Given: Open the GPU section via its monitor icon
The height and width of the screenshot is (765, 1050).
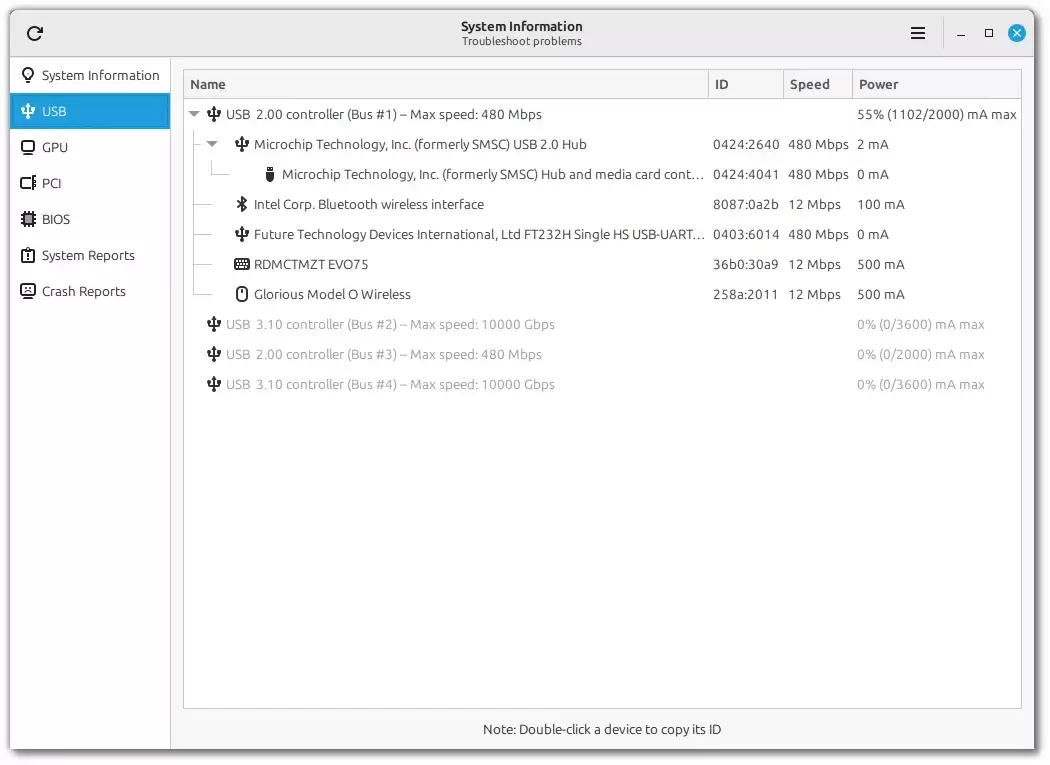Looking at the screenshot, I should [28, 147].
